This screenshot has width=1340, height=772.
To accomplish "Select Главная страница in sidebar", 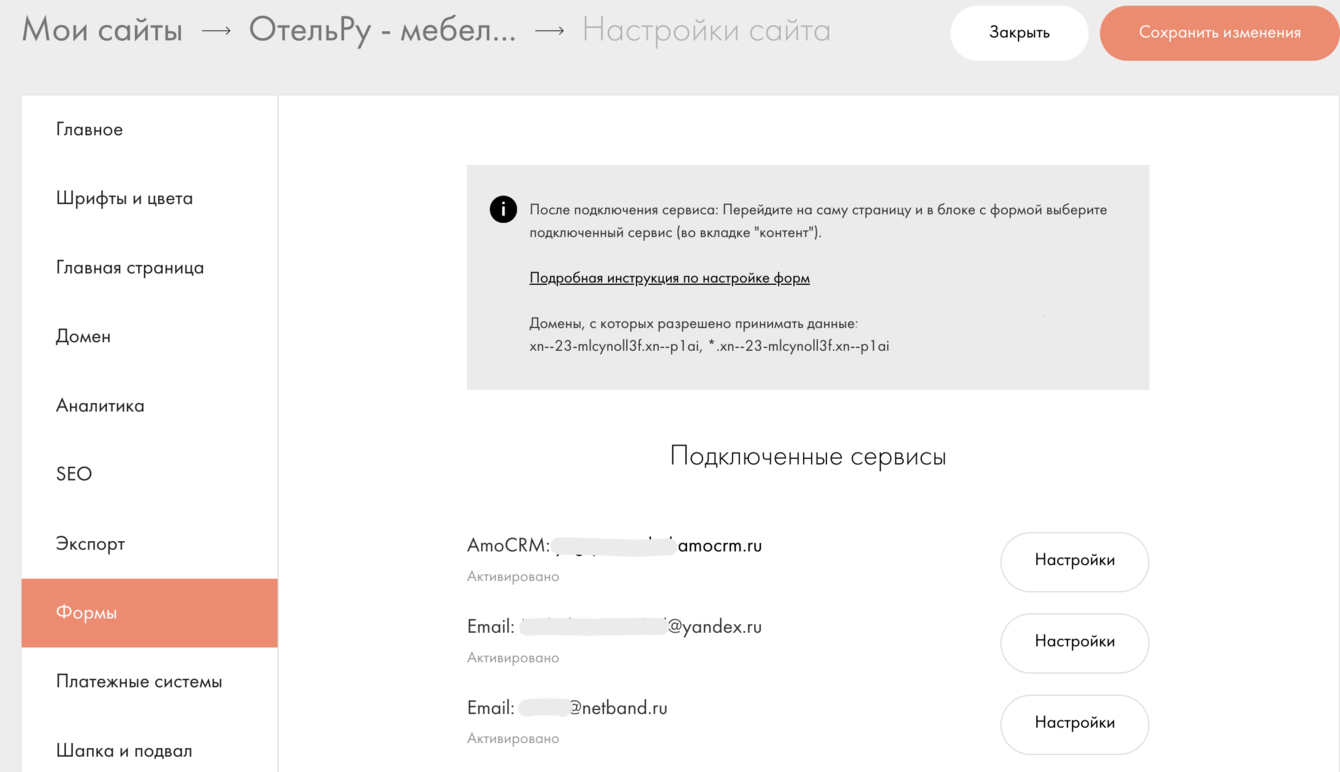I will click(130, 268).
